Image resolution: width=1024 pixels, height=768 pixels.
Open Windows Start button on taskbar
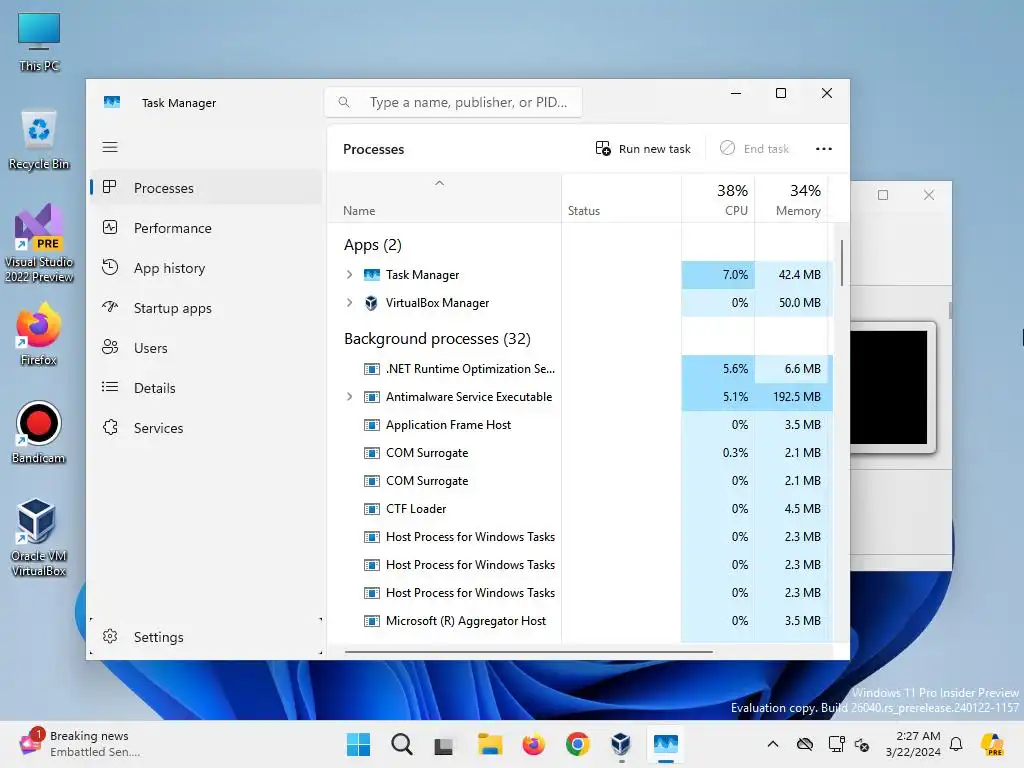358,744
